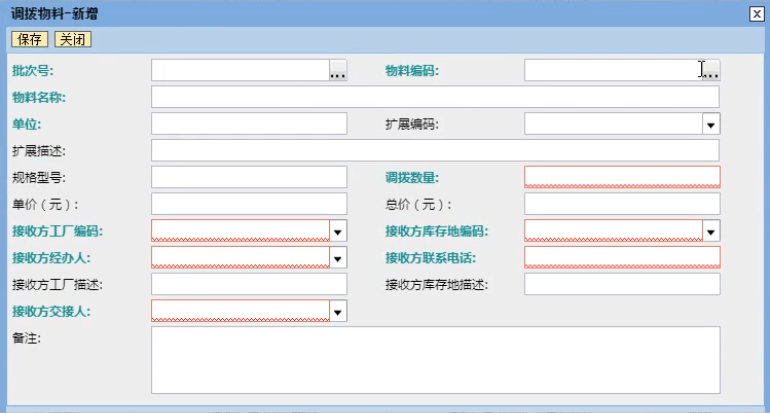The image size is (770, 413).
Task: Click the 关闭 (Close) button
Action: click(72, 40)
